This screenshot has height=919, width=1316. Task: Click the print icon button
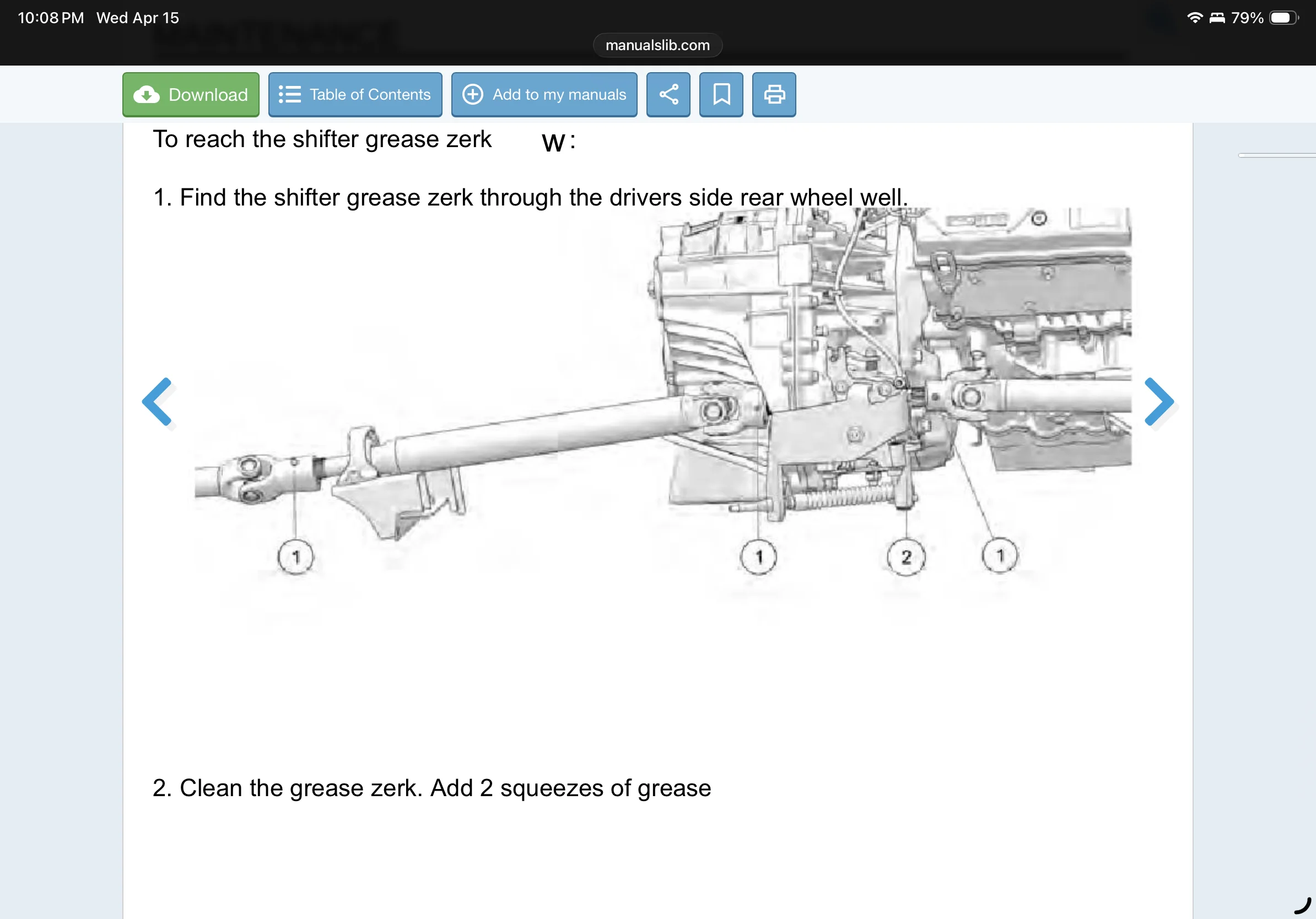coord(773,95)
